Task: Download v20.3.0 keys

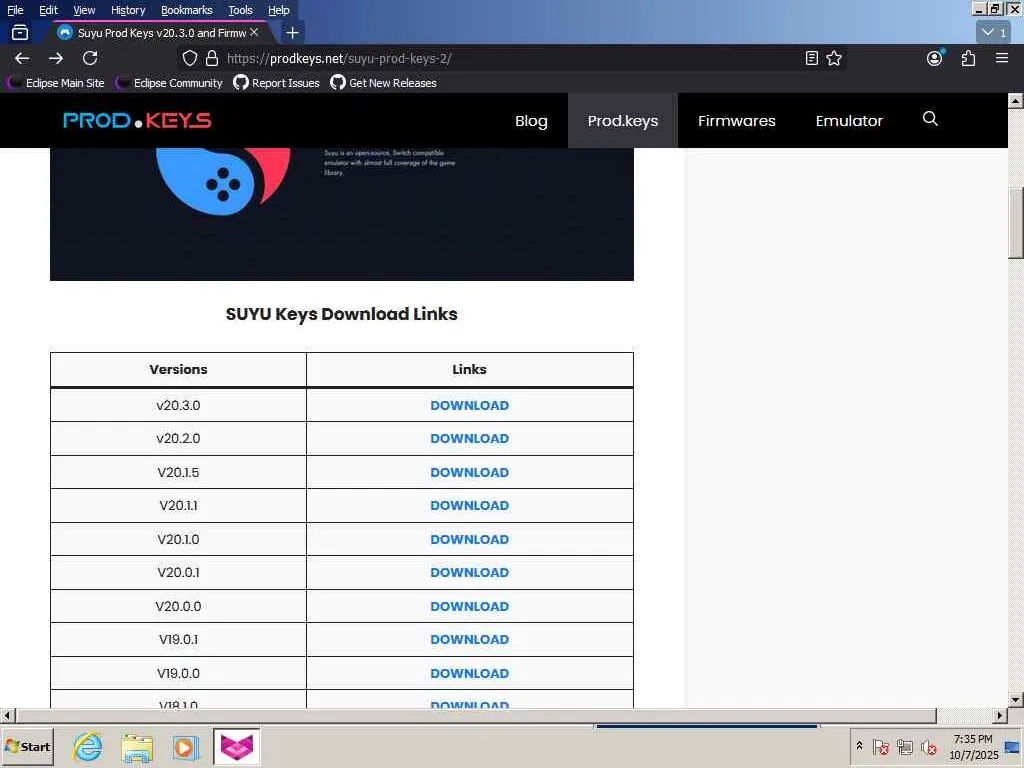Action: pos(470,405)
